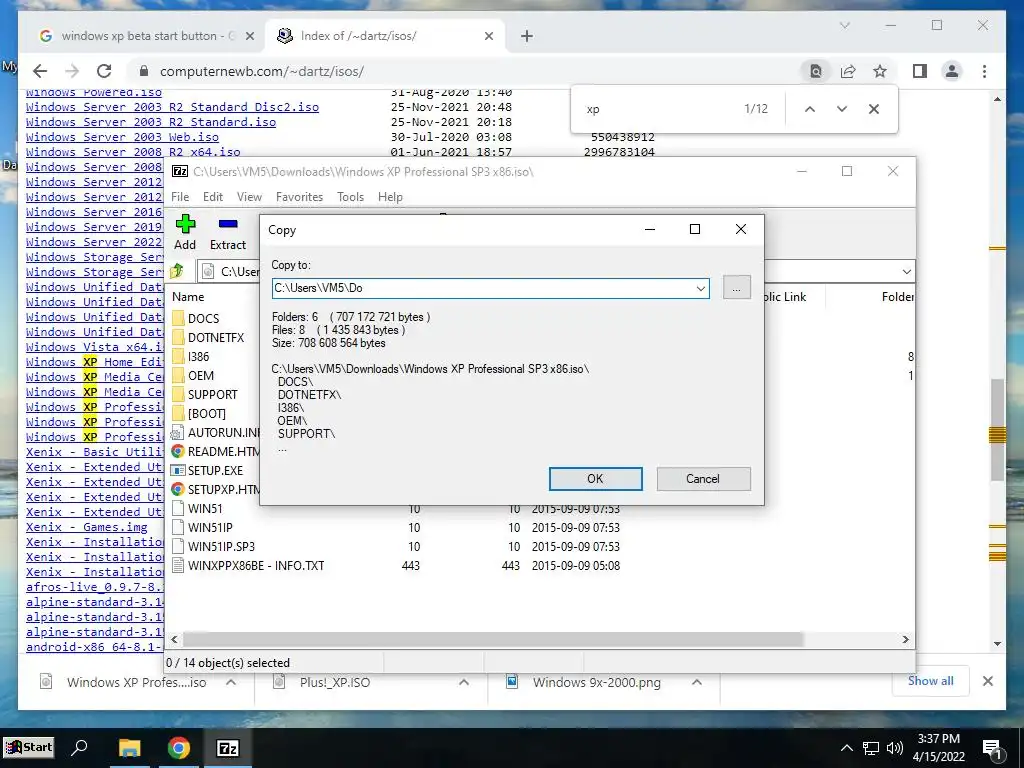This screenshot has width=1024, height=768.
Task: Click the Chrome address bar URL
Action: [x=262, y=71]
